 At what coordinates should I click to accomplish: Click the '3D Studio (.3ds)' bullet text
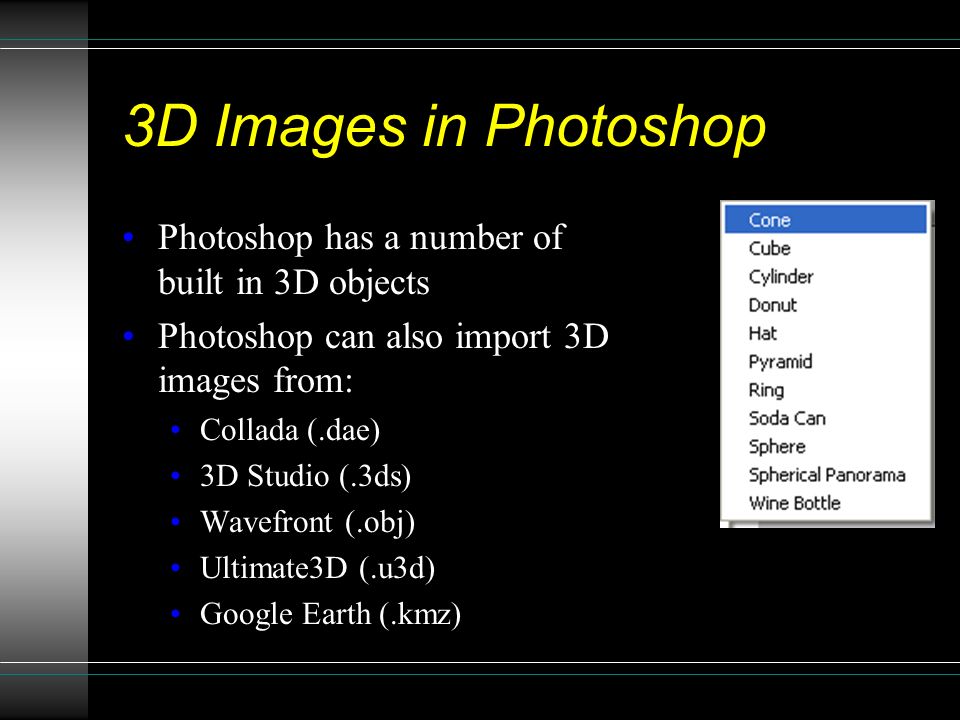(x=306, y=476)
